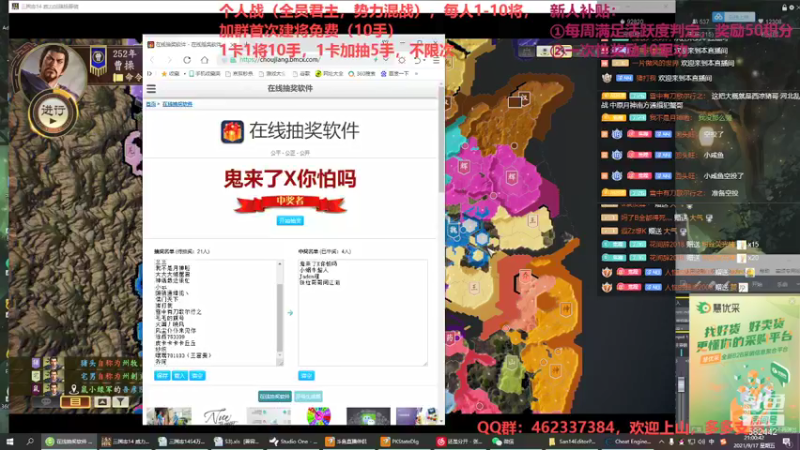800x450 pixels.
Task: Open handwritten signature thumbnail at page bottom
Action: click(219, 416)
